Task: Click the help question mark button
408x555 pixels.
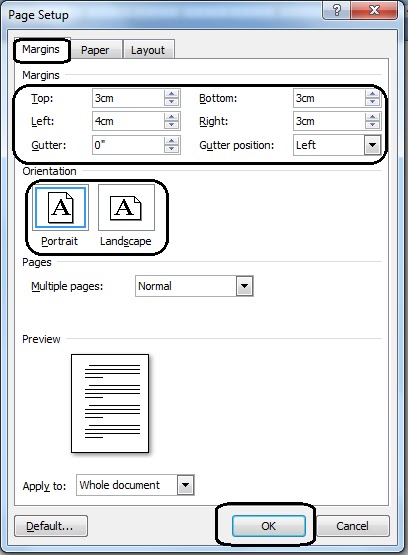Action: (x=337, y=10)
